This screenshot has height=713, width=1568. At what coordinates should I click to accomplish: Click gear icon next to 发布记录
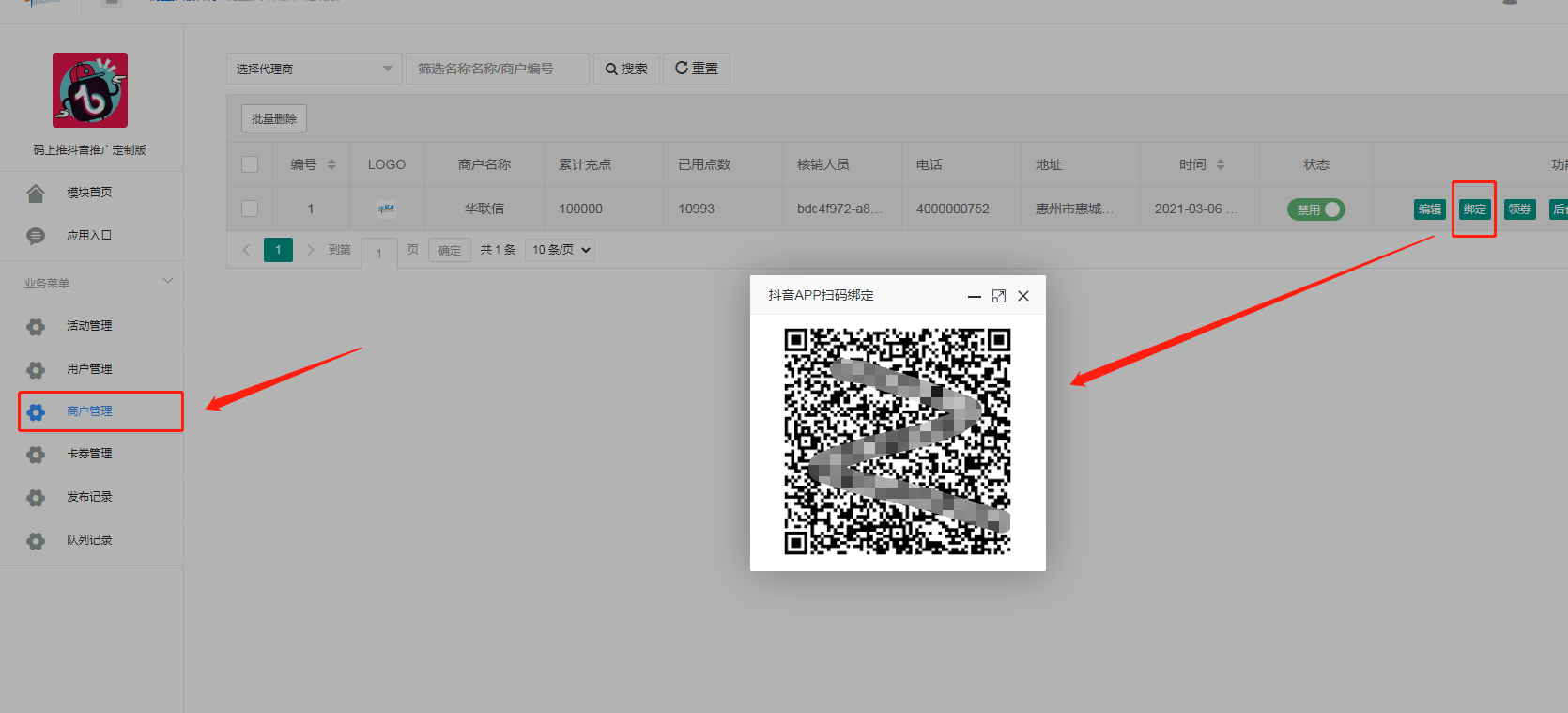(x=36, y=498)
